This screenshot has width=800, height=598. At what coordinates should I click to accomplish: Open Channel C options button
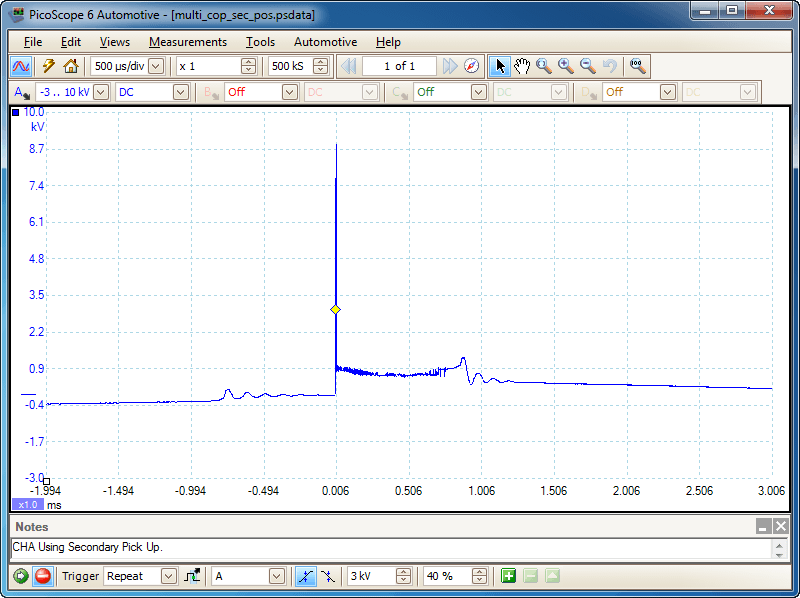pos(399,92)
